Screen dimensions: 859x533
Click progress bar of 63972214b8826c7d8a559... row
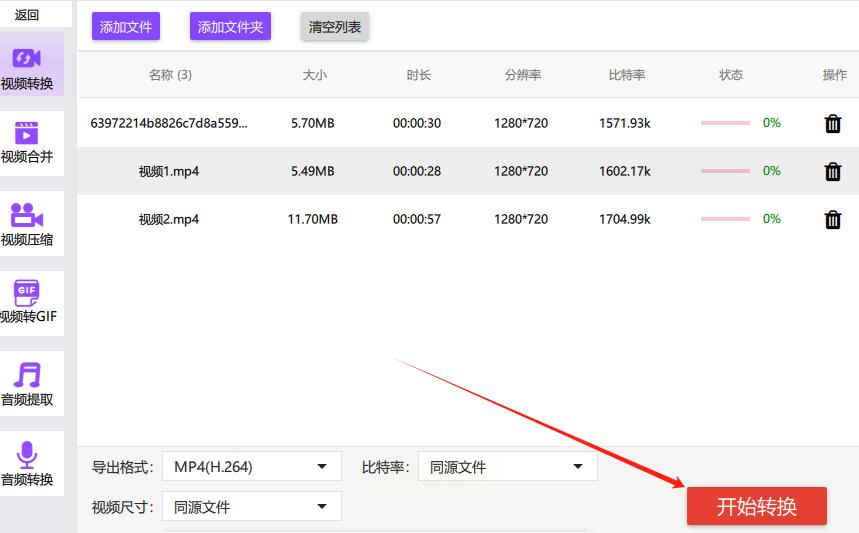pyautogui.click(x=725, y=123)
